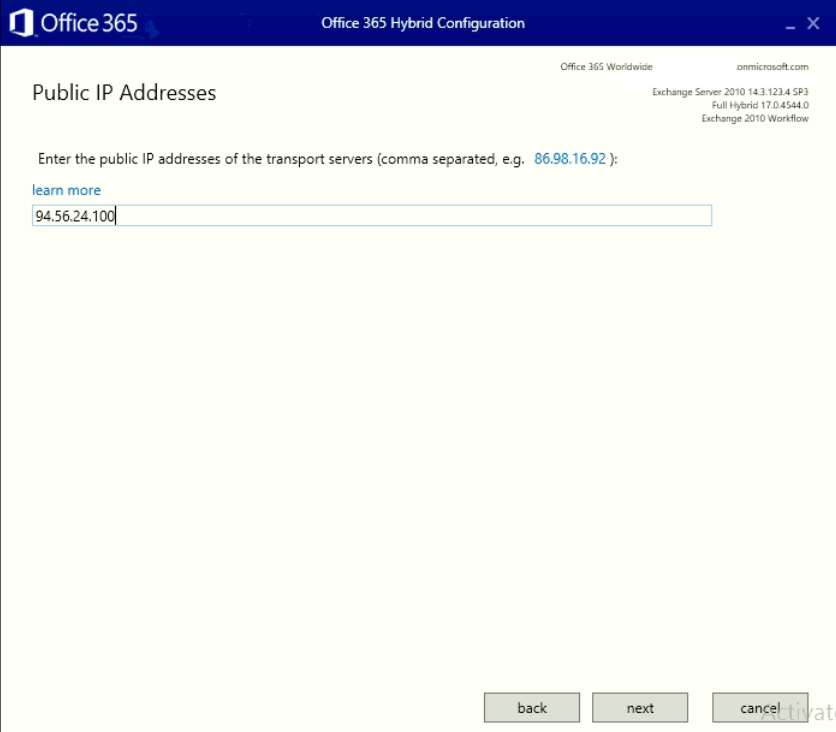Close the Hybrid Configuration wizard window
Image resolution: width=836 pixels, height=732 pixels.
point(813,23)
